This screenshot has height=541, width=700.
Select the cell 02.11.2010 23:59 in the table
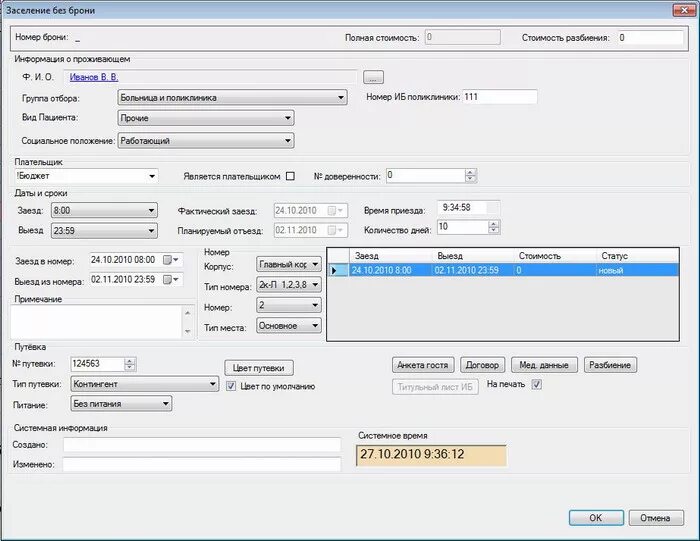[473, 270]
